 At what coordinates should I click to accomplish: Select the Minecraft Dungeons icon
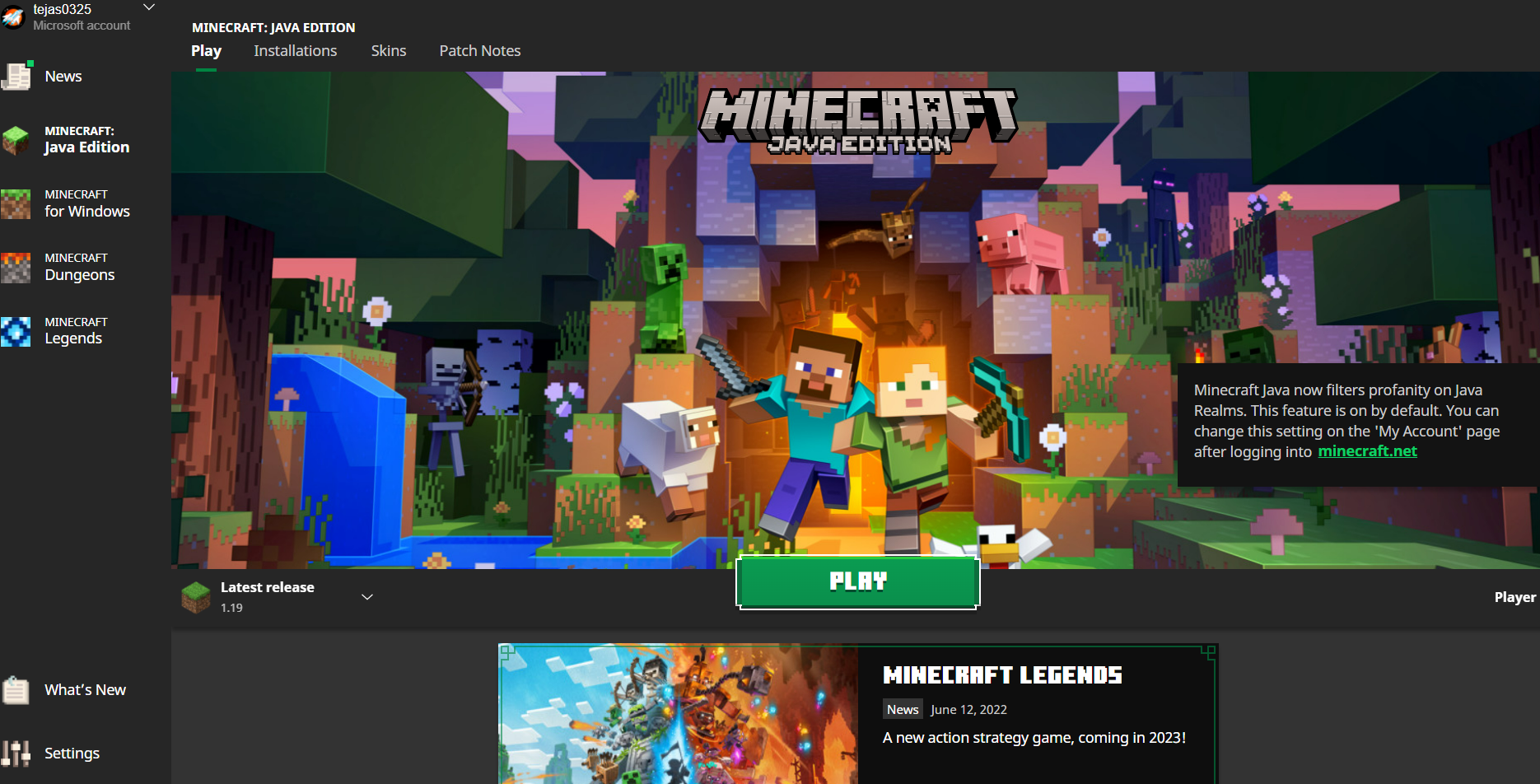tap(16, 268)
